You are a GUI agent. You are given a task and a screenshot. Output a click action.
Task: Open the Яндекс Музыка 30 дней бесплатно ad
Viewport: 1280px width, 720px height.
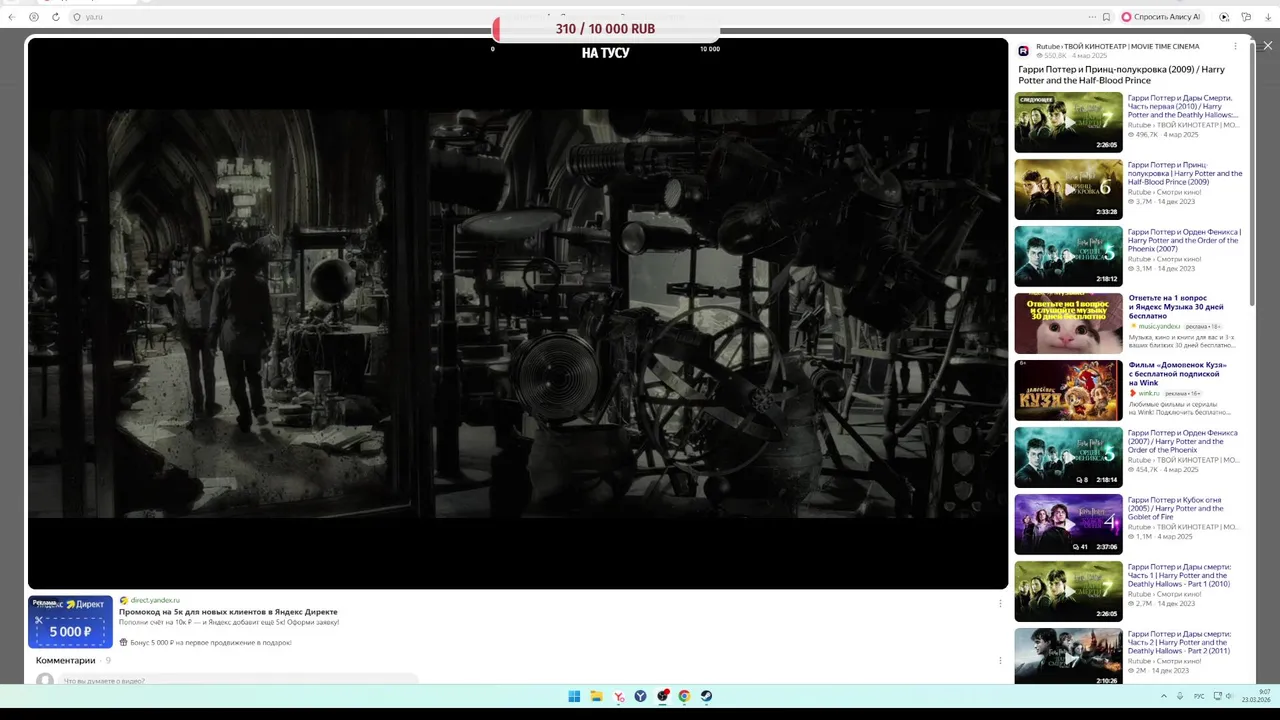click(1176, 307)
